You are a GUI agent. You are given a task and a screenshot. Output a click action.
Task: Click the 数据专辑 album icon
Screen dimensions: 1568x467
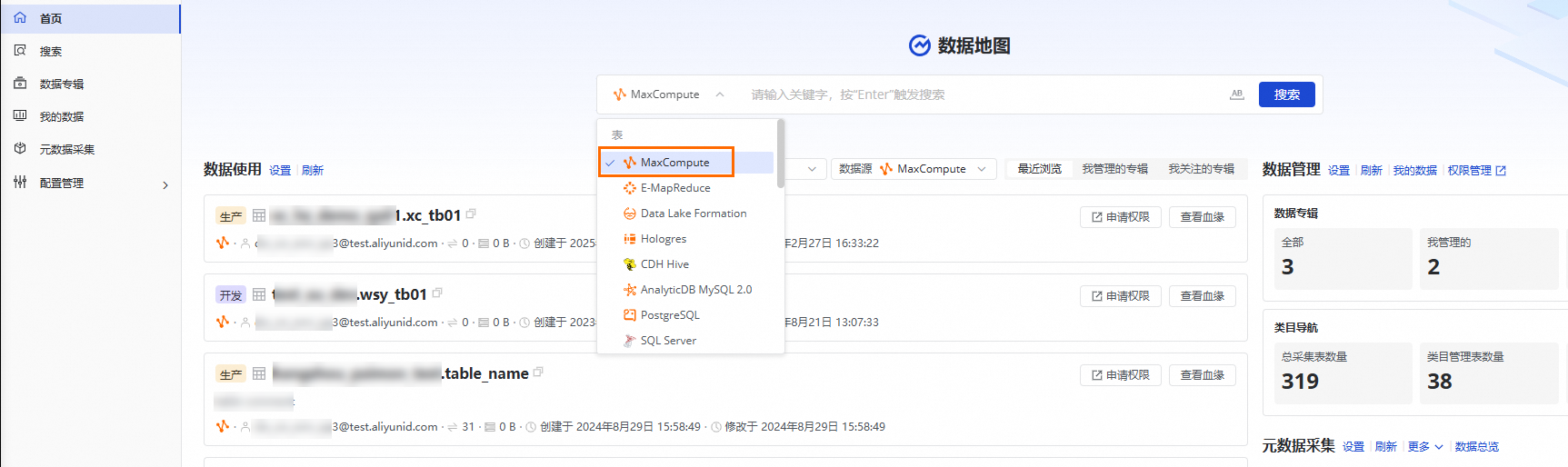coord(20,84)
